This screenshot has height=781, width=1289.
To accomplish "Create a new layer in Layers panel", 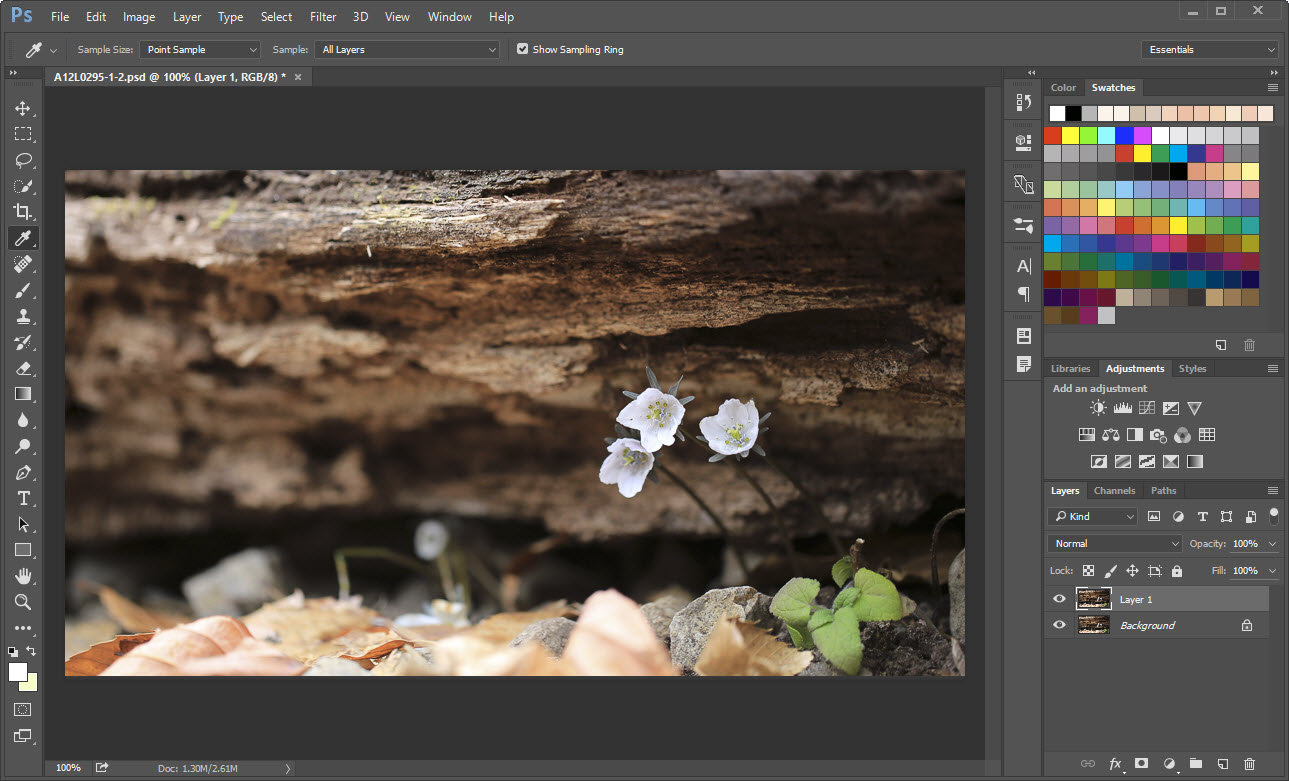I will 1222,764.
